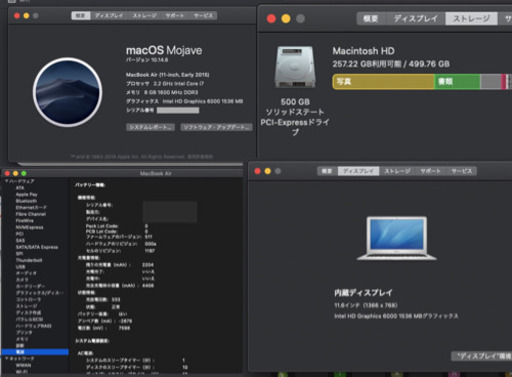512x377 pixels.
Task: Click the macOS Mojave logo image
Action: 67,92
